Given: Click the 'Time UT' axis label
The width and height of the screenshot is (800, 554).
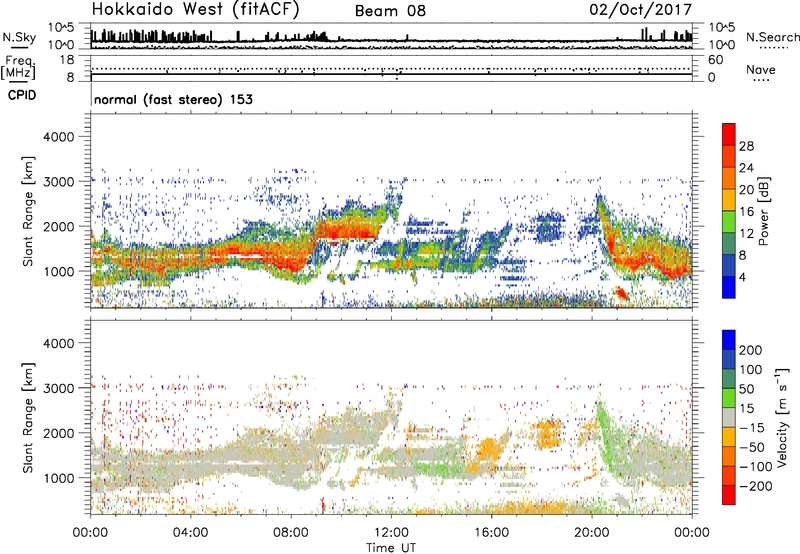Looking at the screenshot, I should click(391, 547).
